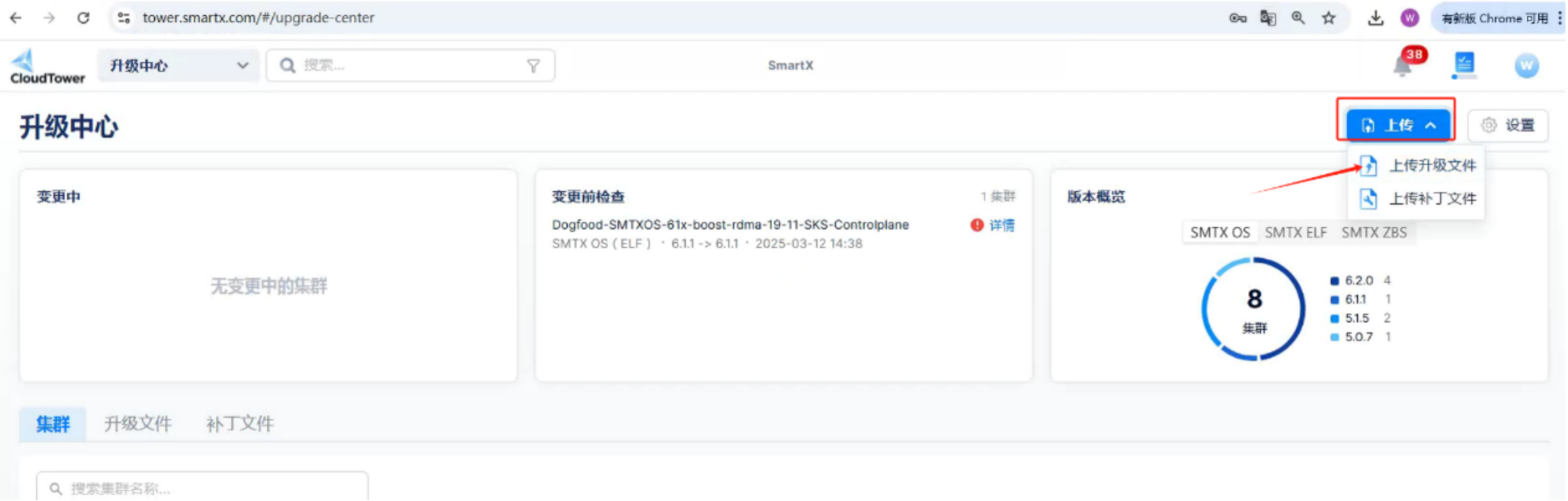1568x501 pixels.
Task: Open the 设置 settings button
Action: click(x=1508, y=126)
